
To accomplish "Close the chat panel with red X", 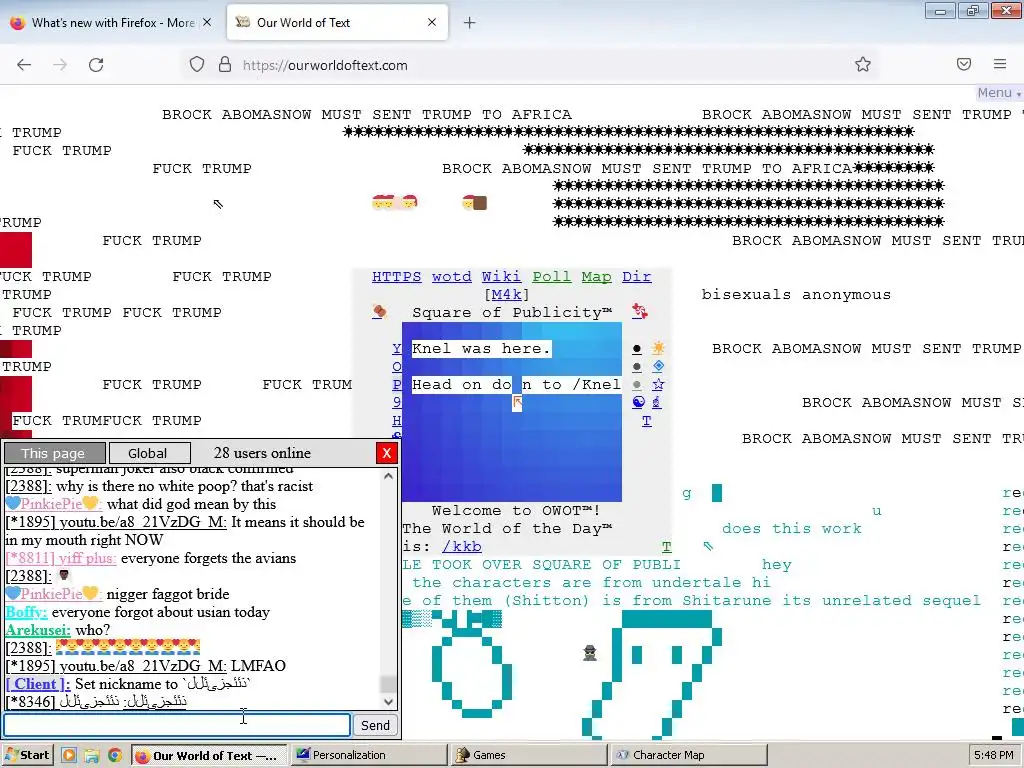I will pos(386,453).
